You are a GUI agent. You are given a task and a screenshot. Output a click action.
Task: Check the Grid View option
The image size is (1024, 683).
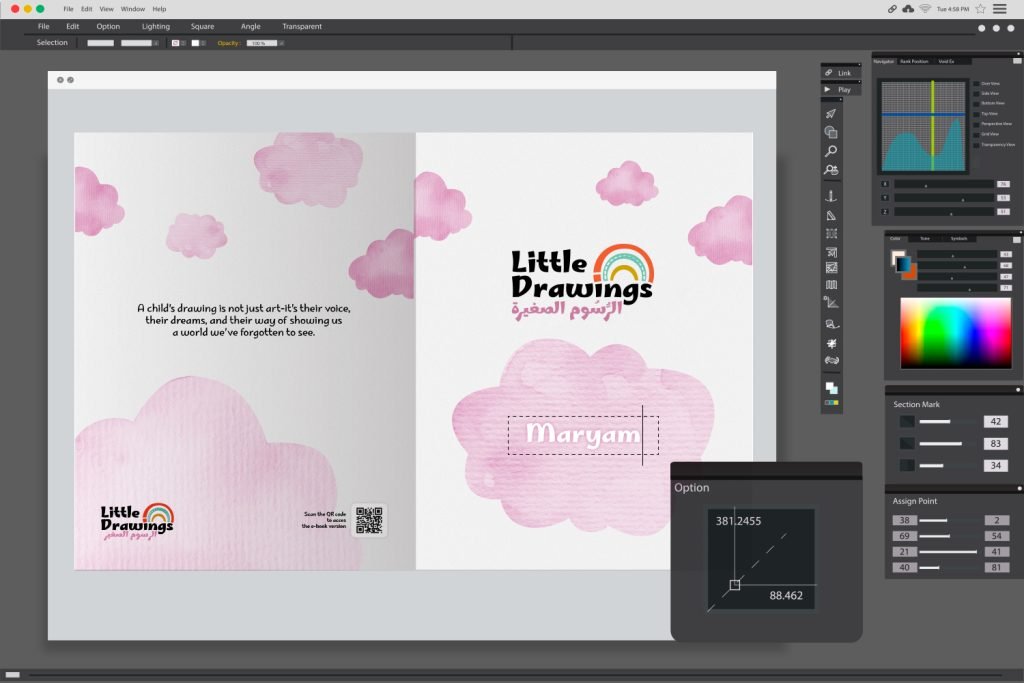pos(977,133)
